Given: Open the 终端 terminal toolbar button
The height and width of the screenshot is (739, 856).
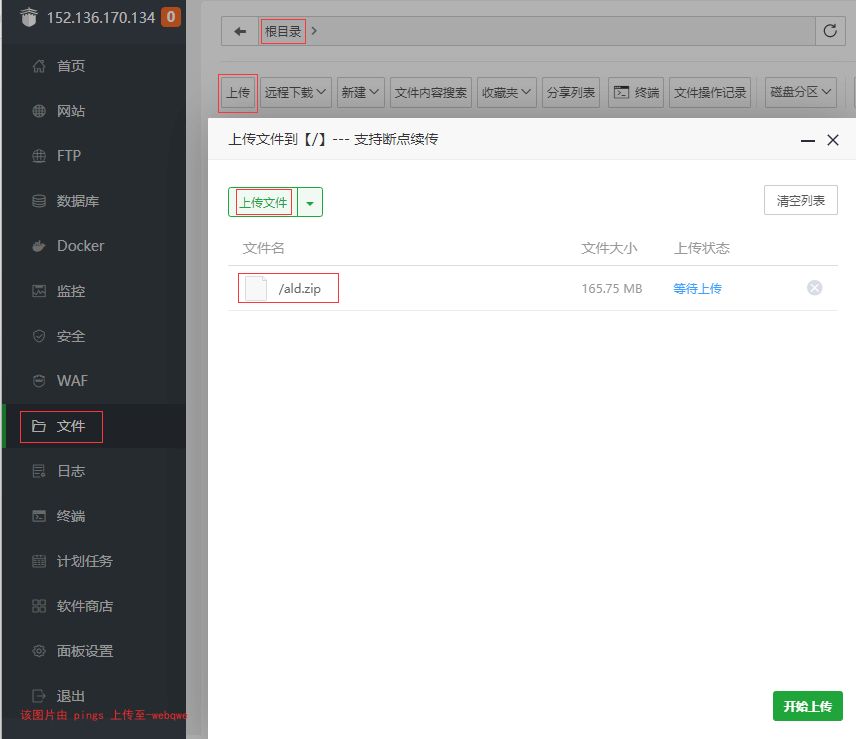Looking at the screenshot, I should pos(636,93).
